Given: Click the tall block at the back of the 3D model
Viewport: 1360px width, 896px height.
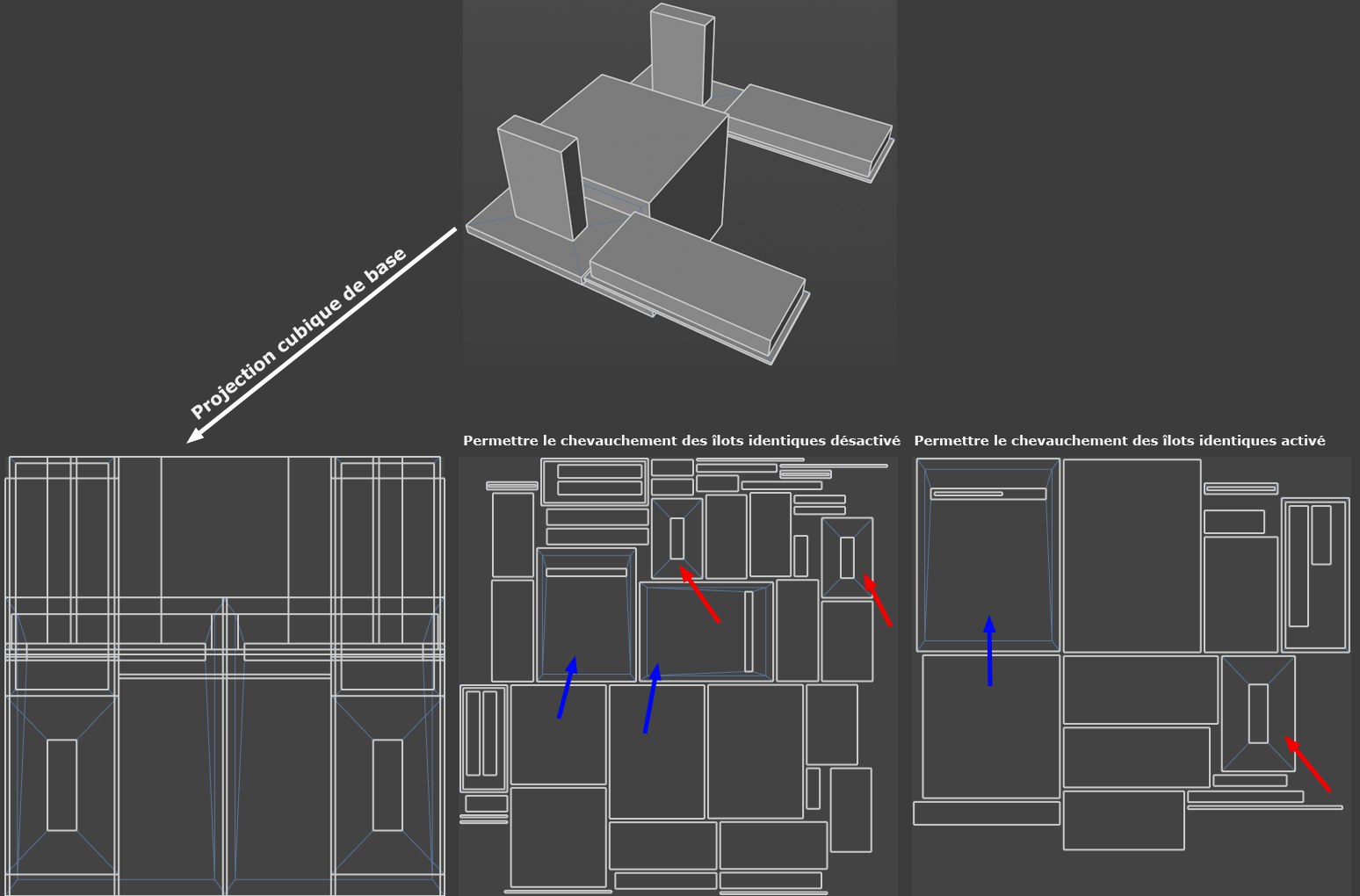Looking at the screenshot, I should [678, 54].
